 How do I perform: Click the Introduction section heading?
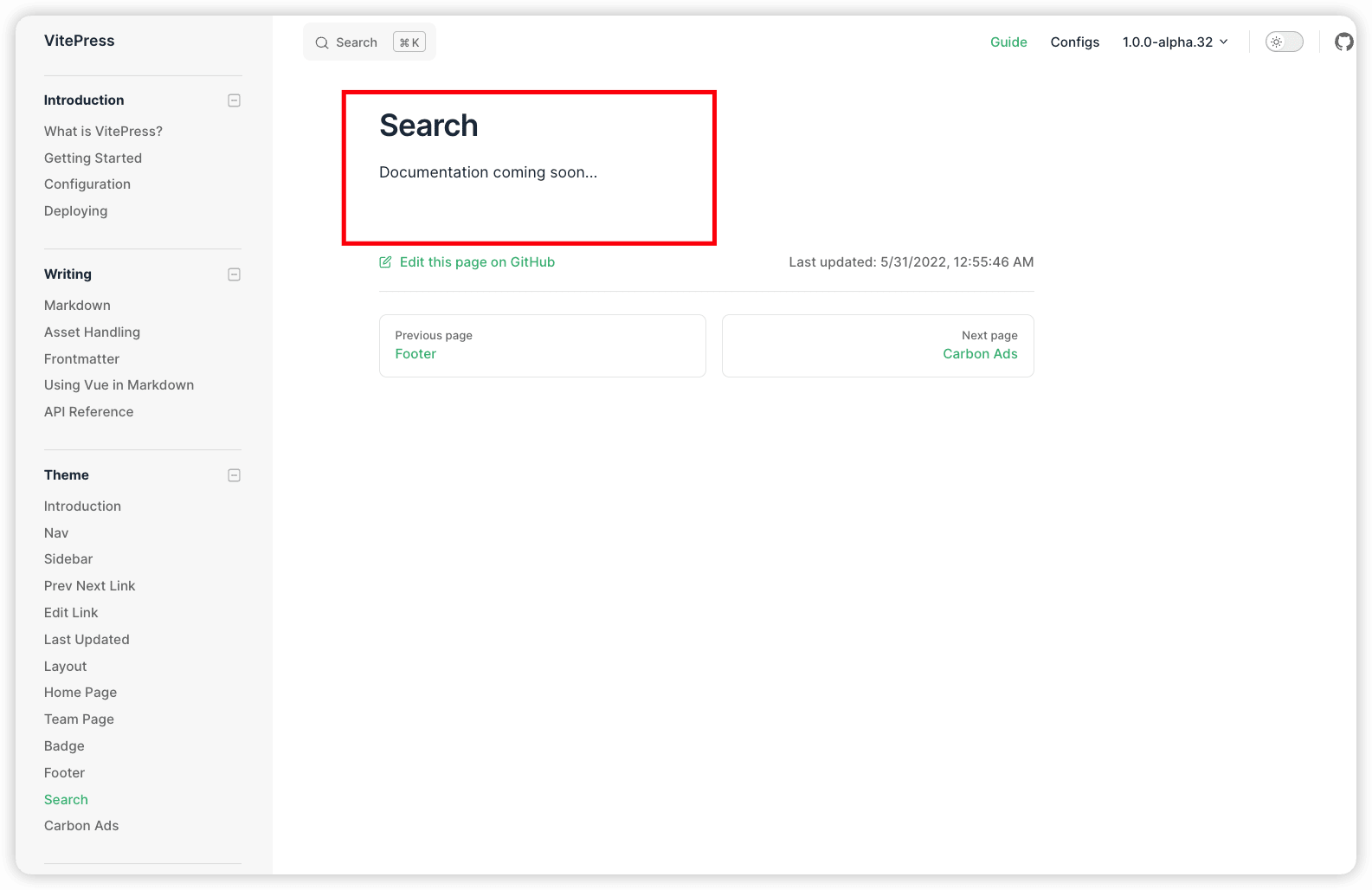pyautogui.click(x=84, y=100)
